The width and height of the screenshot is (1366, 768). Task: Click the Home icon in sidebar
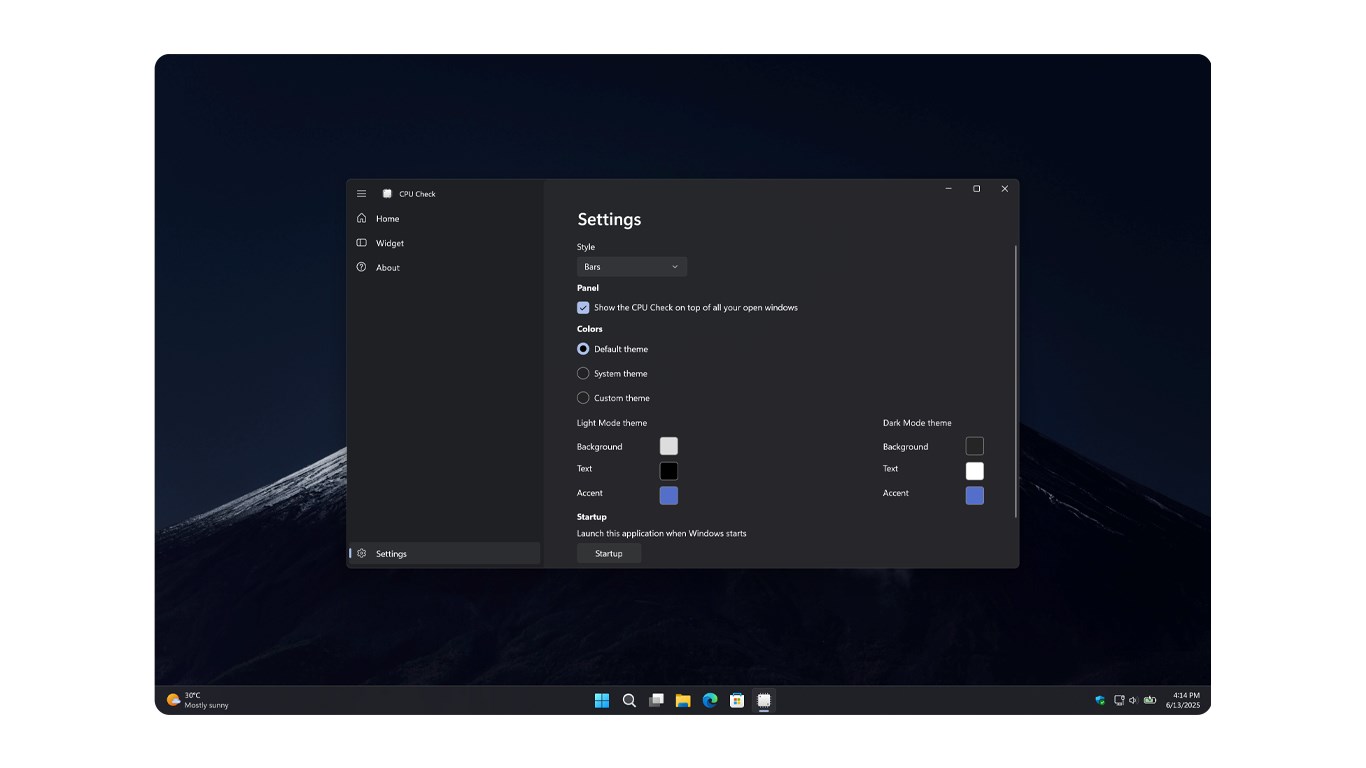[x=362, y=218]
